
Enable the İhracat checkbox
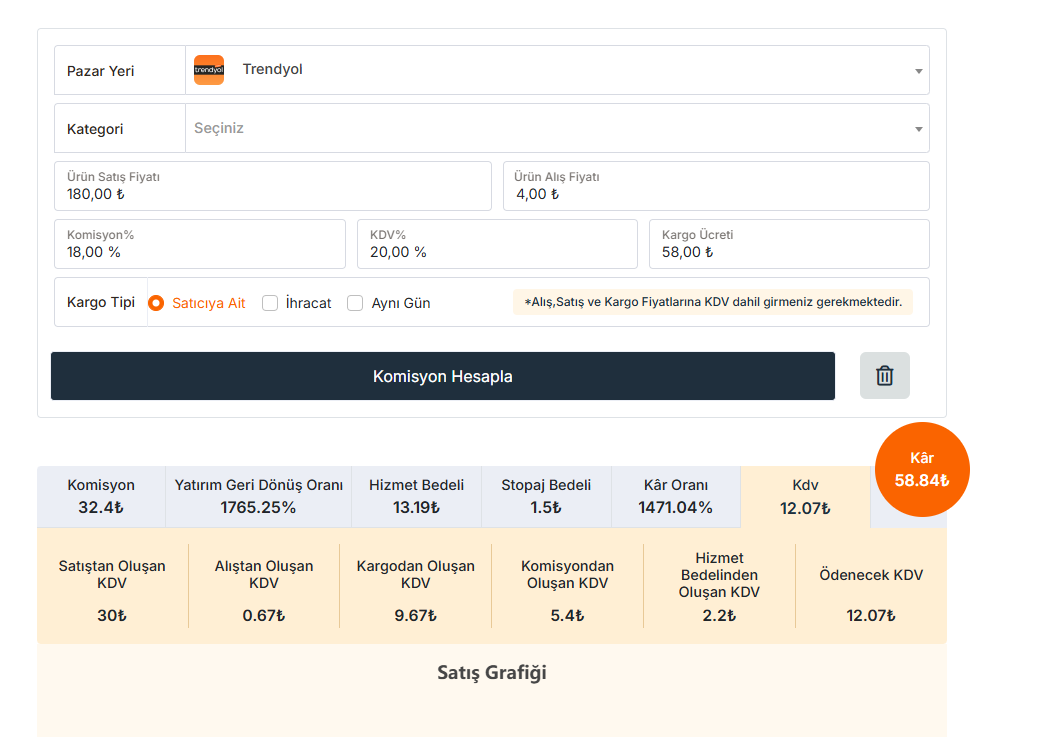[270, 303]
